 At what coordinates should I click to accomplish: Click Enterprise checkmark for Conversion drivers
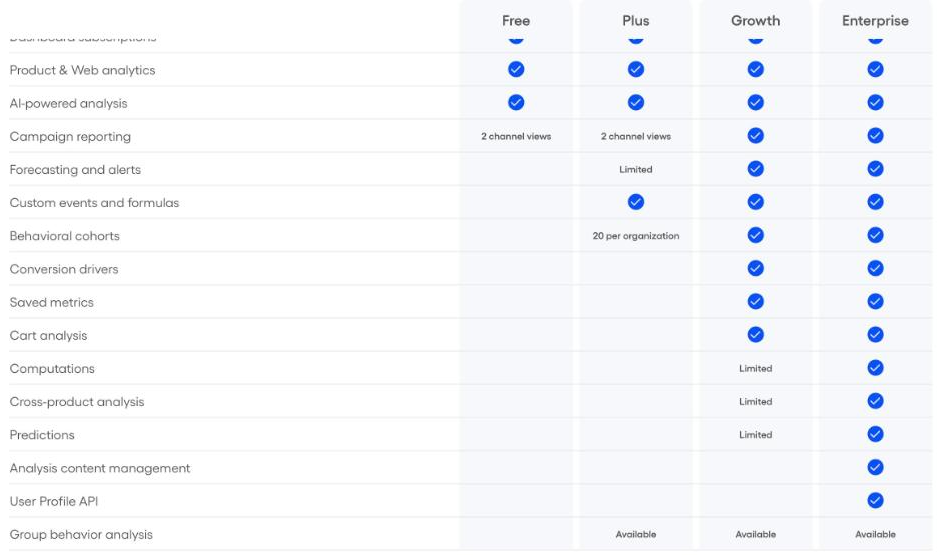tap(876, 268)
